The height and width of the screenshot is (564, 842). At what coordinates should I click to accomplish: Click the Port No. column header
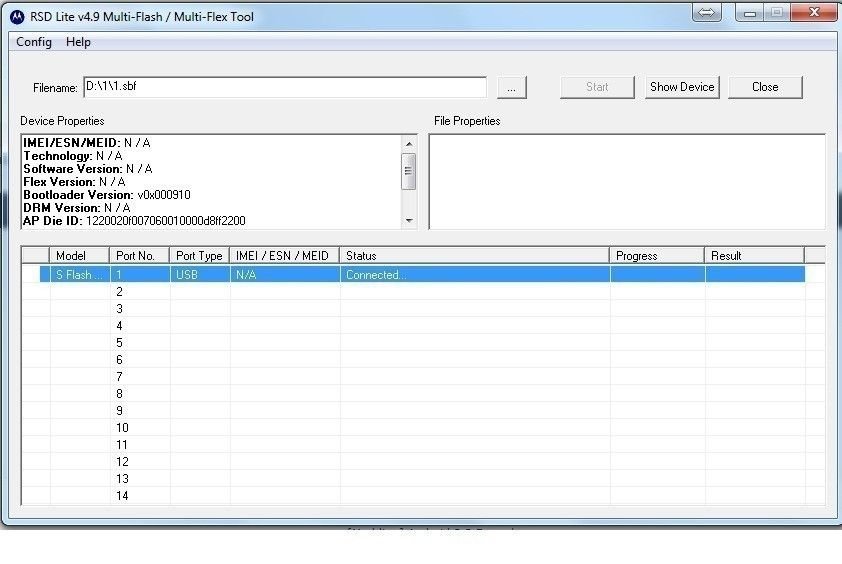pos(140,256)
